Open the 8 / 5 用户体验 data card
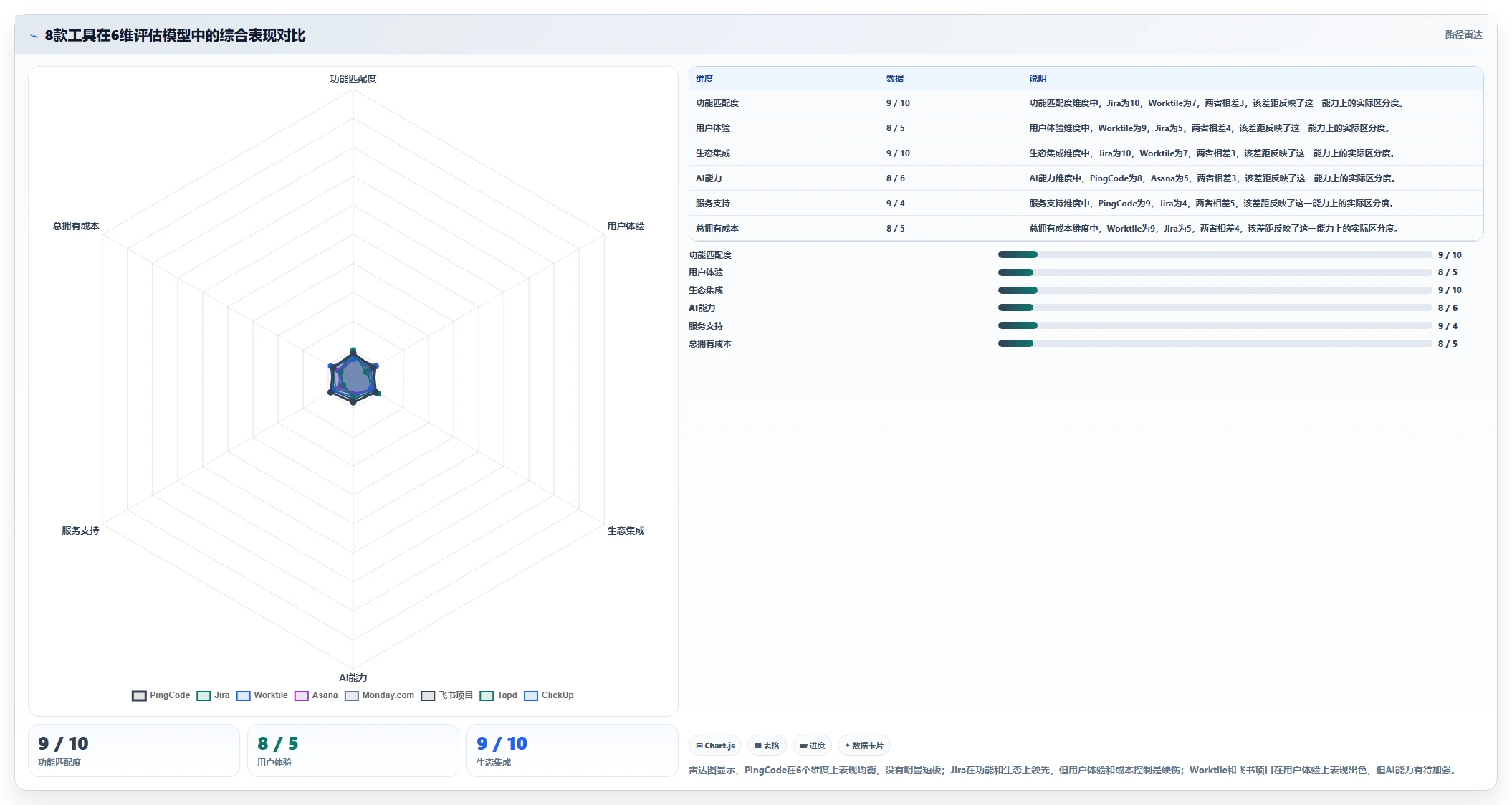This screenshot has height=805, width=1512. pos(353,751)
